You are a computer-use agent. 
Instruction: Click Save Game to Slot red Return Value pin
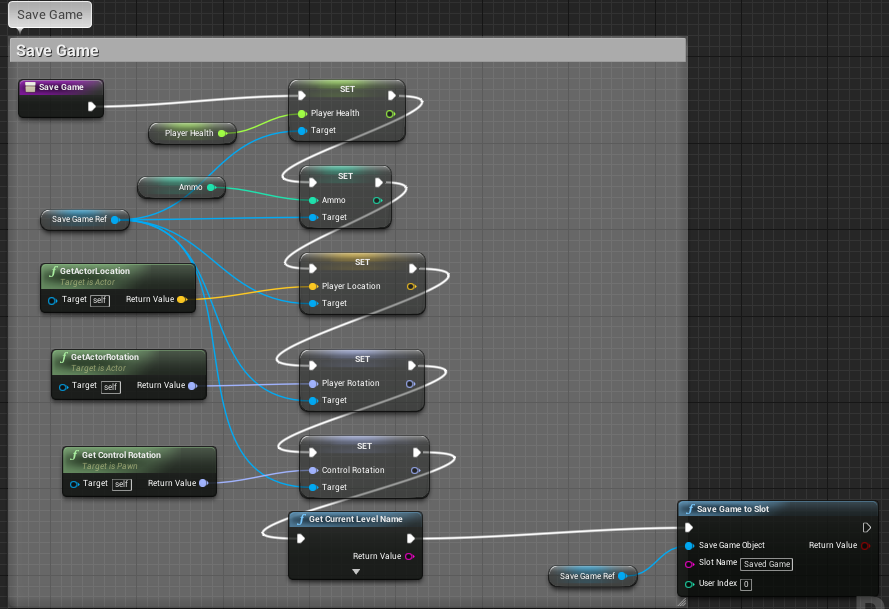tap(866, 546)
